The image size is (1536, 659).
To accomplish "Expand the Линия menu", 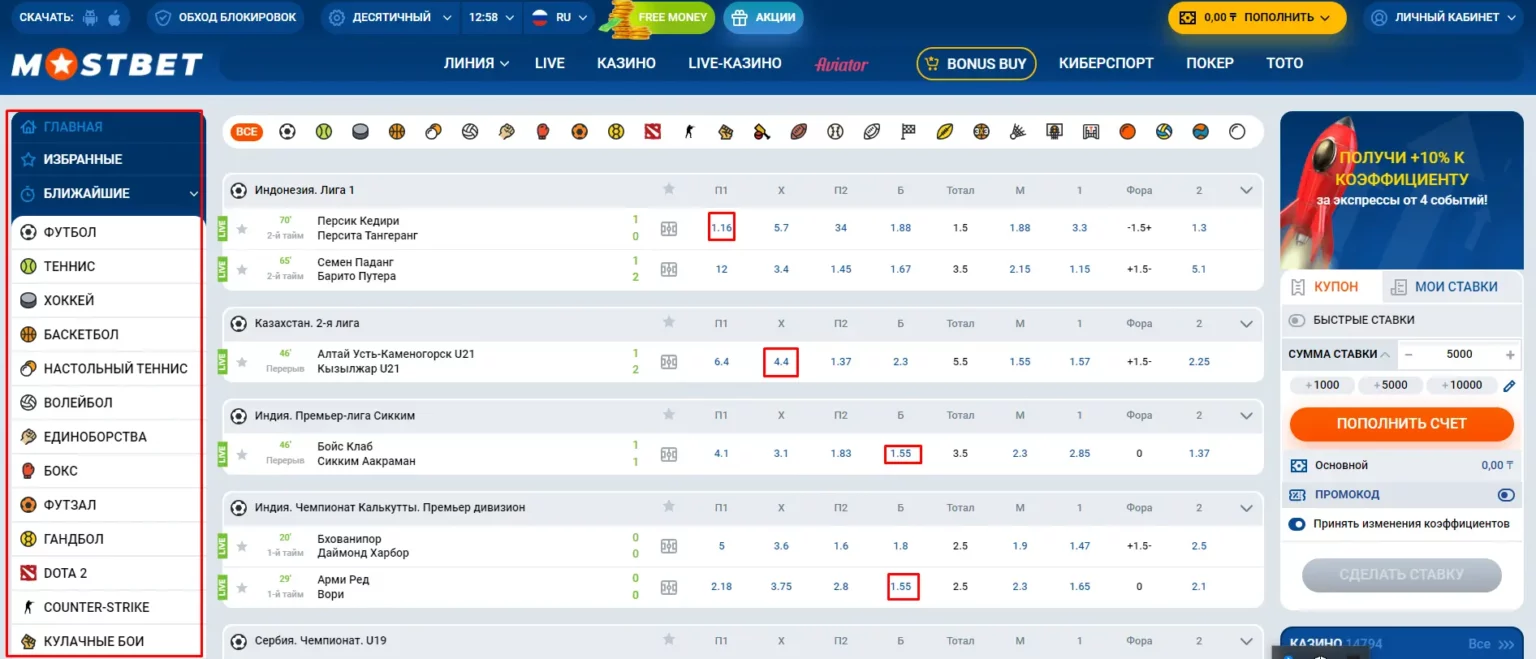I will [477, 63].
